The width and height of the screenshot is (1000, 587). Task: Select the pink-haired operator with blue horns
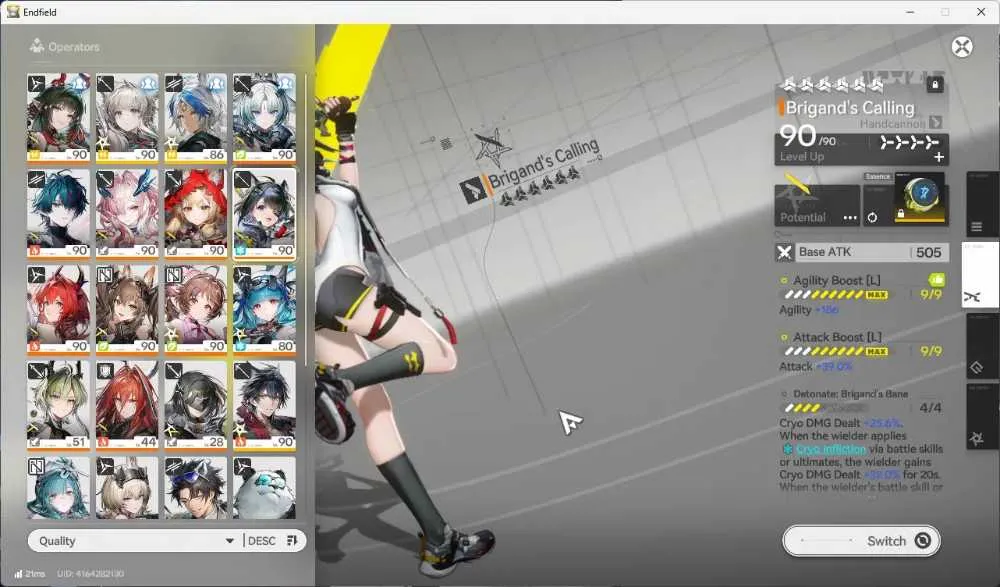point(127,214)
